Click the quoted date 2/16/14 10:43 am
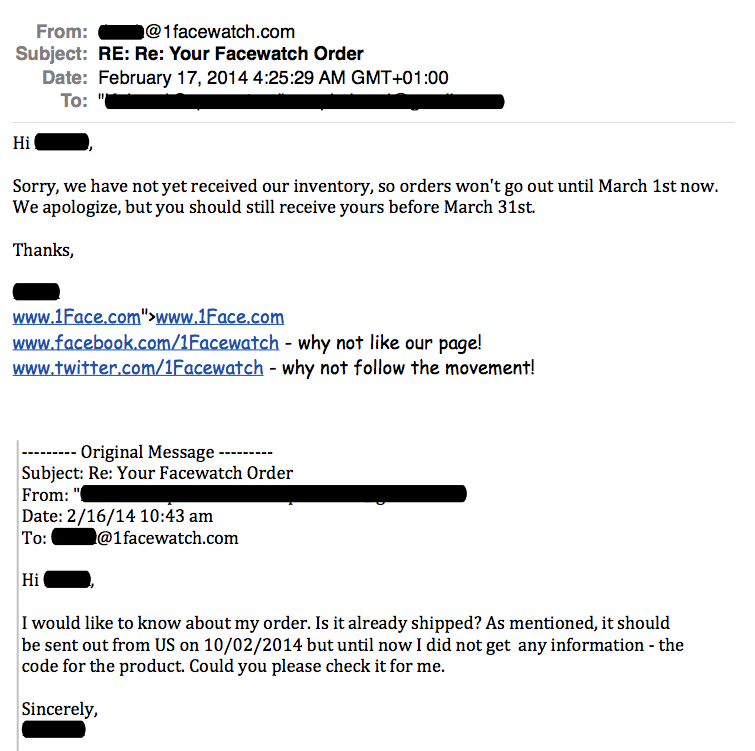Image resolution: width=755 pixels, height=751 pixels. pos(140,516)
